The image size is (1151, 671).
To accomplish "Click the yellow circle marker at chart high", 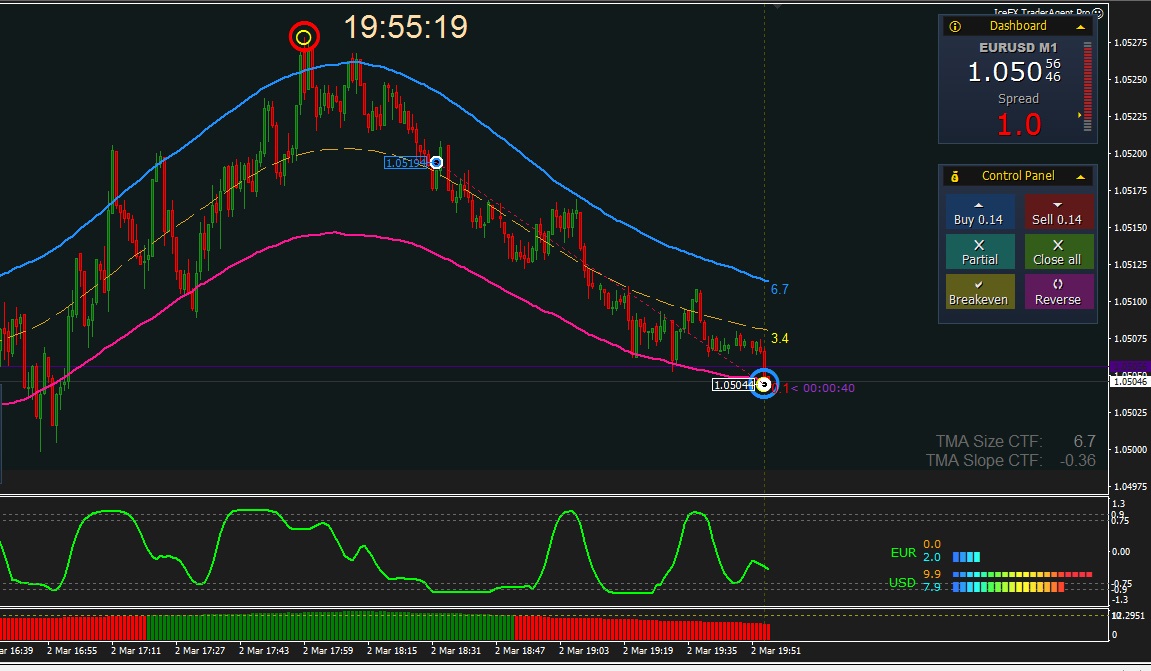I will click(304, 37).
